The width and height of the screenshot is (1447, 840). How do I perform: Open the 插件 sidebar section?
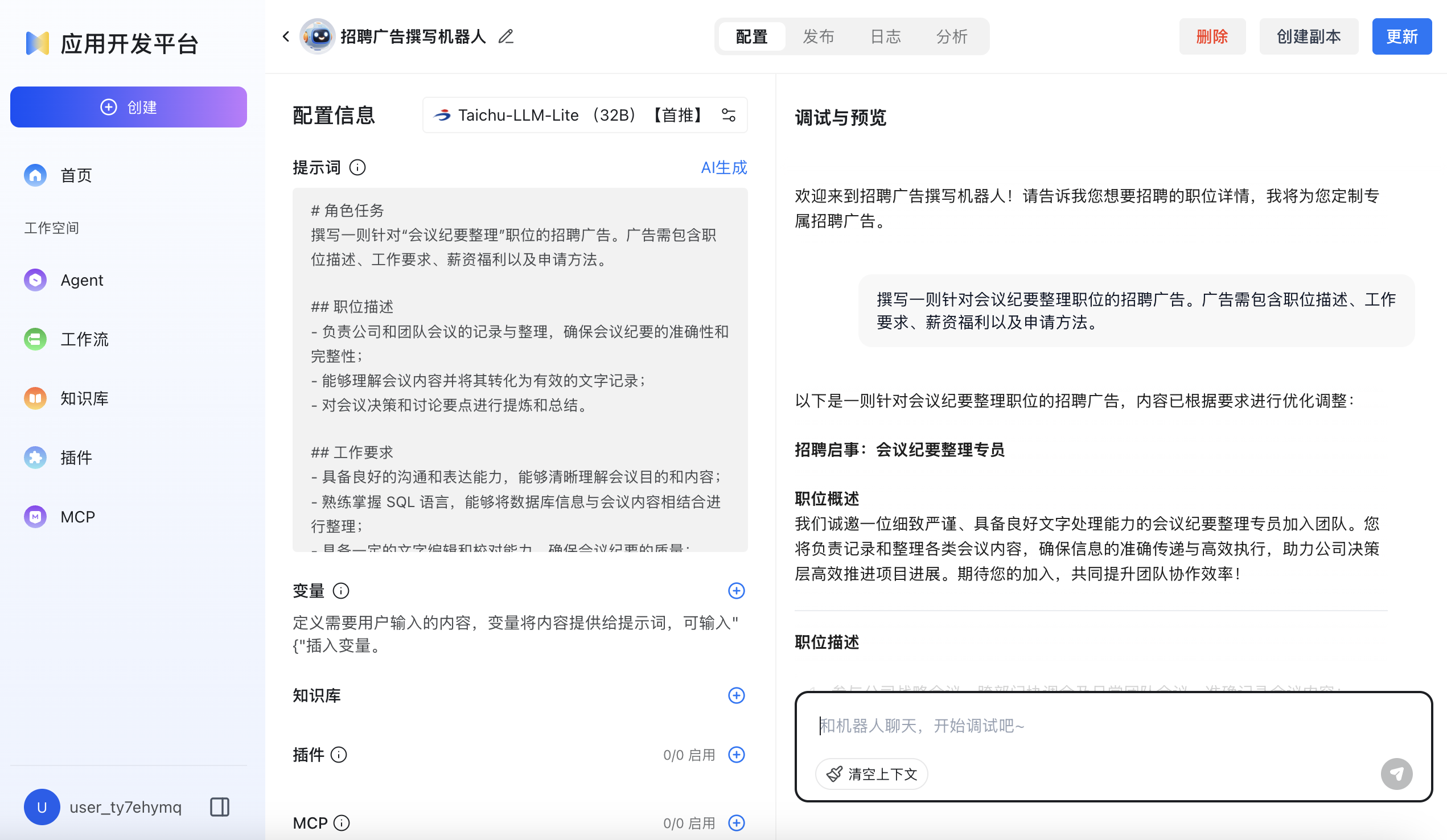pos(76,458)
